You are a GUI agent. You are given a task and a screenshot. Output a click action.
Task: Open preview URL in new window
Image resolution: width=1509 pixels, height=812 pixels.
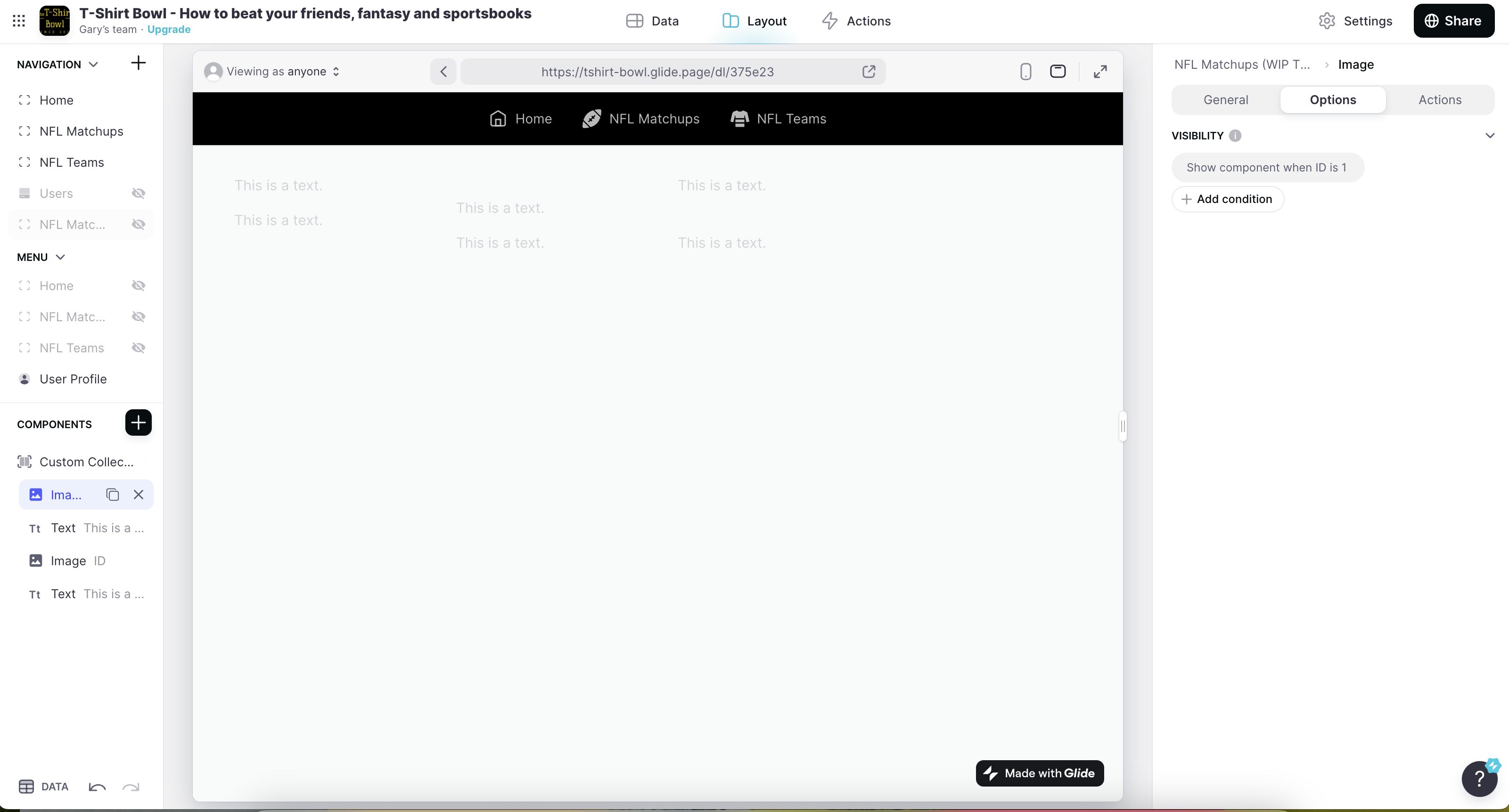(869, 72)
